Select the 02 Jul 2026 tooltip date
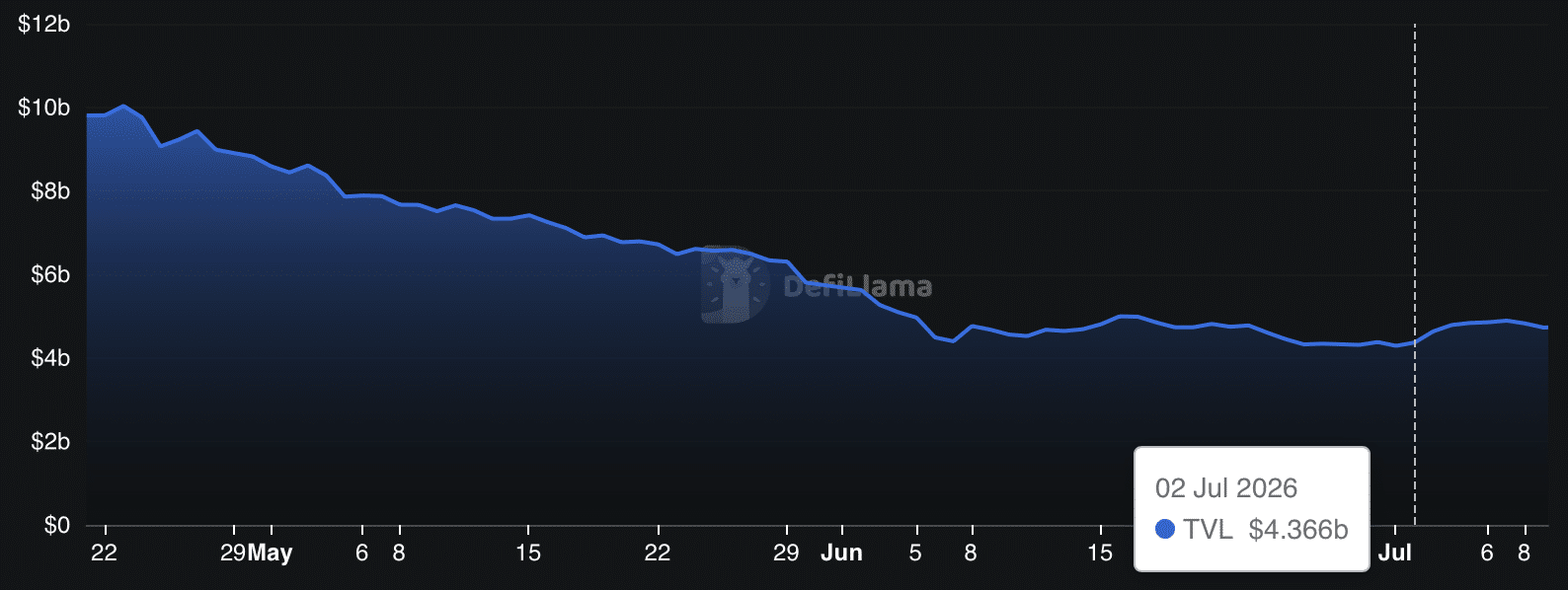 point(1226,488)
